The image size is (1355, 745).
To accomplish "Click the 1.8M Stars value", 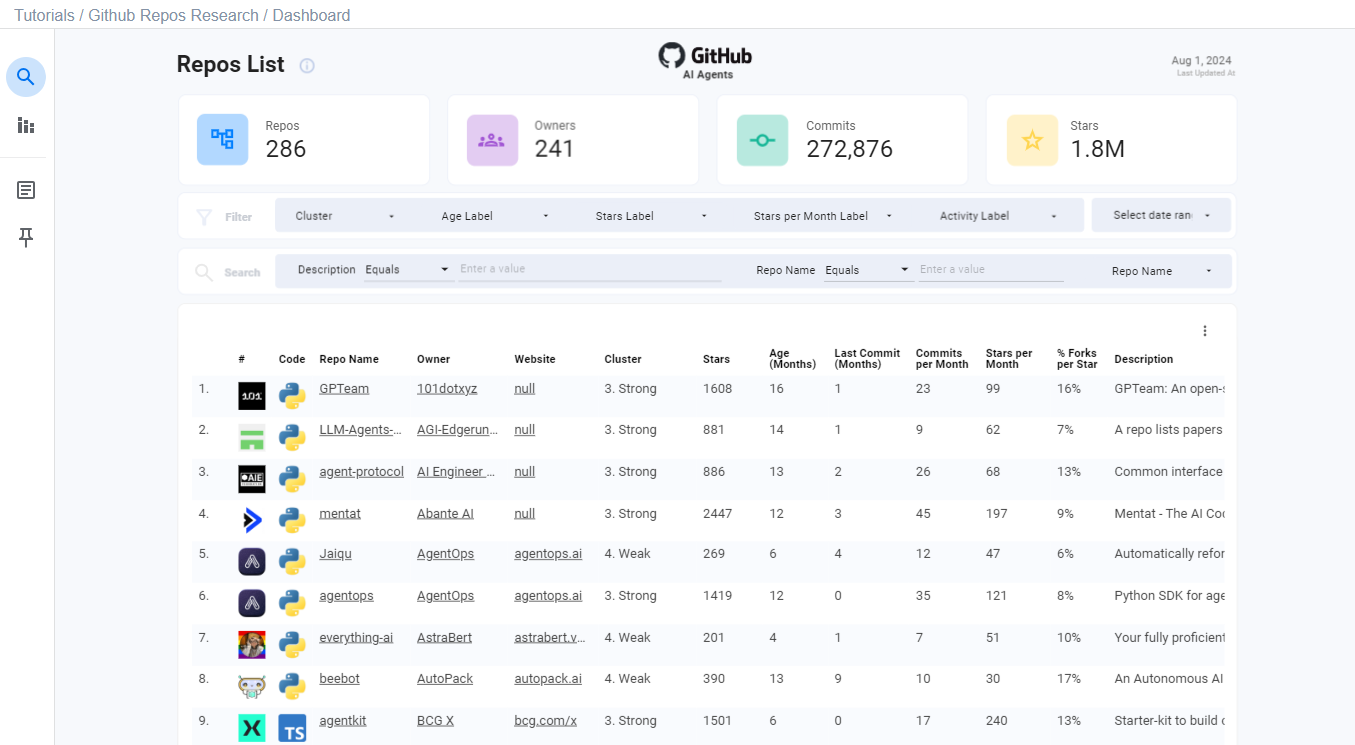I will point(1097,149).
